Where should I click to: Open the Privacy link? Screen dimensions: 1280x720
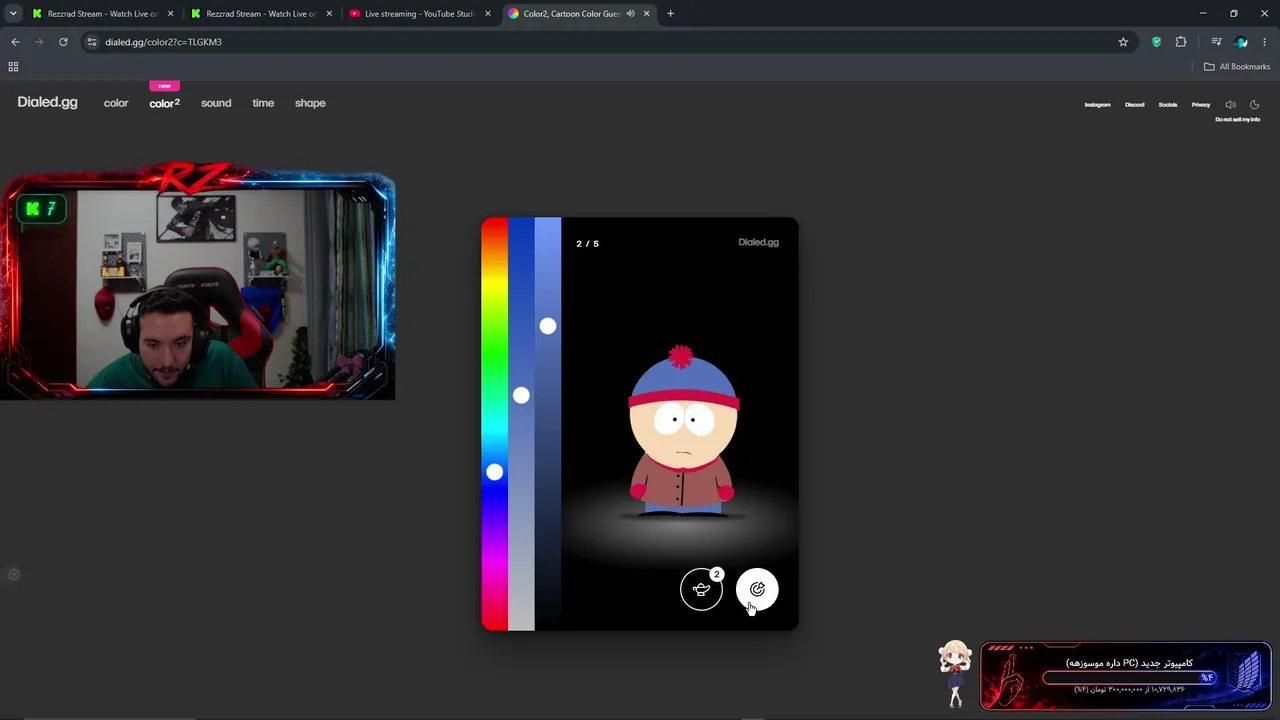click(x=1201, y=105)
